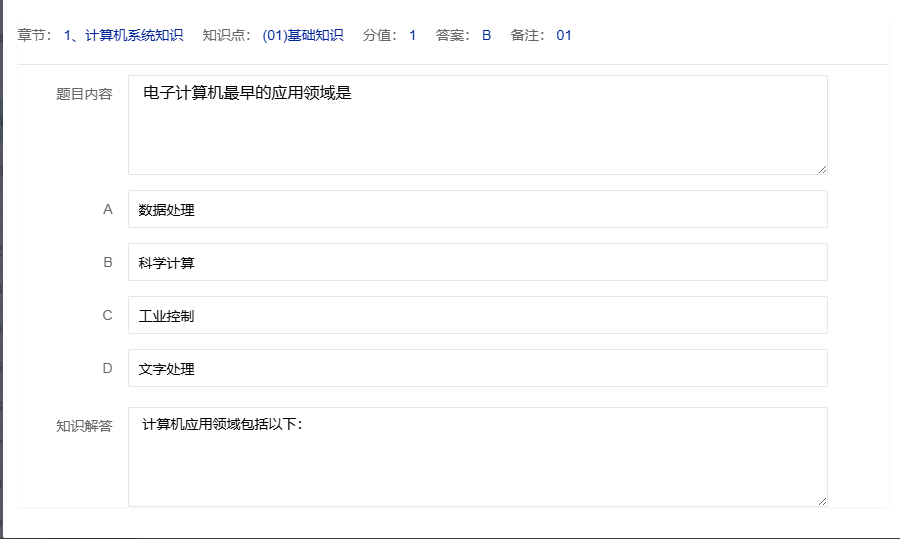Click the chapter value 1、计算机系统知识
900x539 pixels.
(123, 35)
